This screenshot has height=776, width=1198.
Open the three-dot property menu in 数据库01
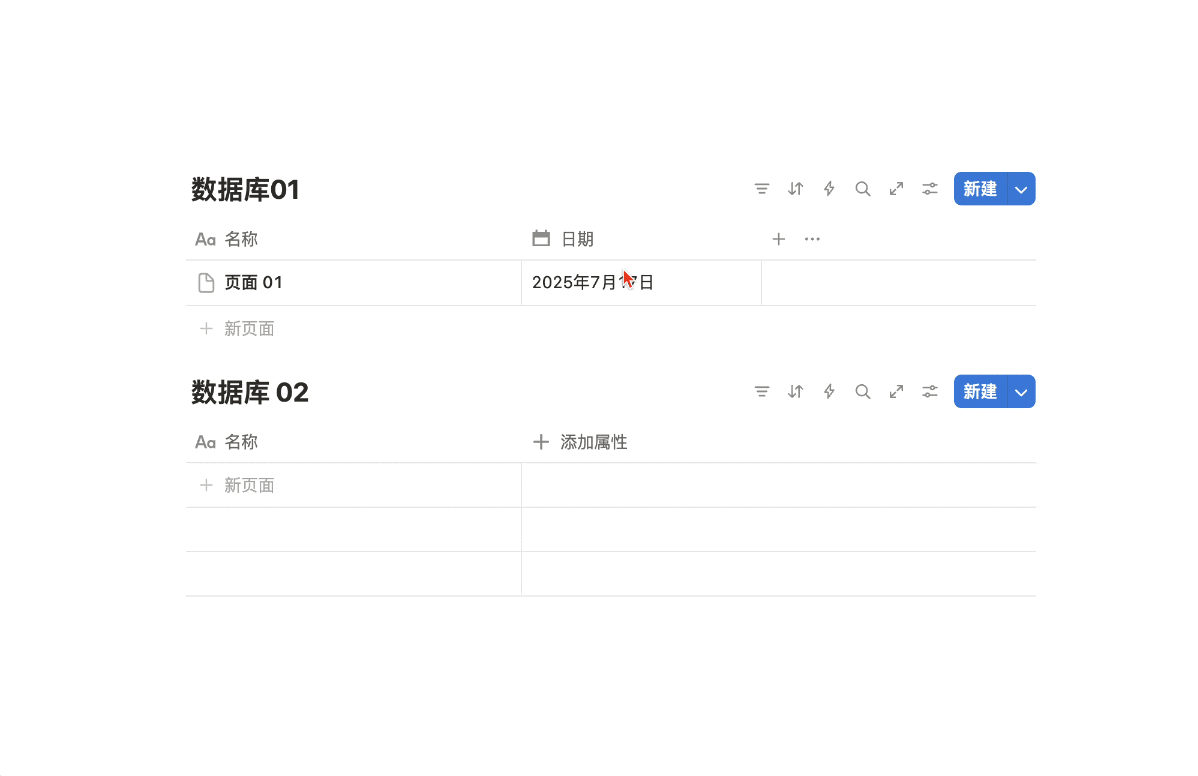[x=812, y=239]
